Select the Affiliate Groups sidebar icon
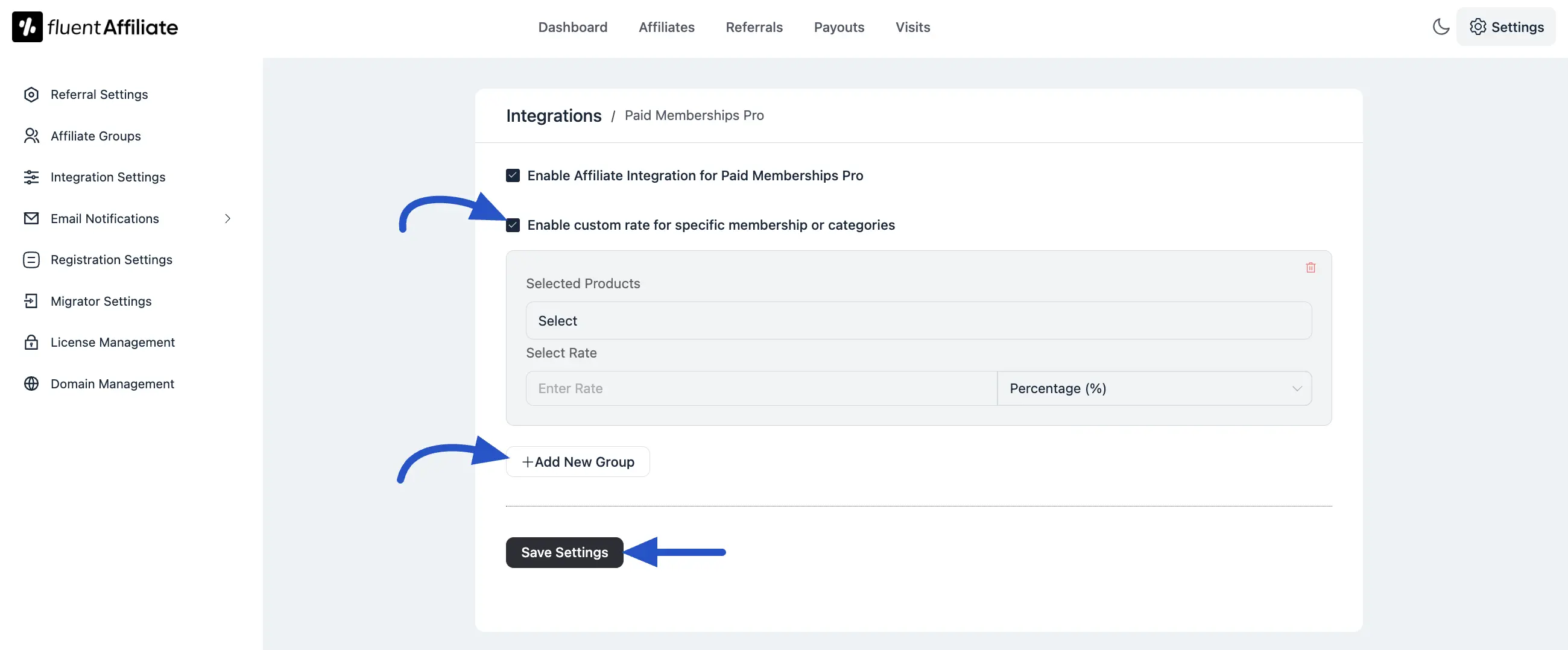Image resolution: width=1568 pixels, height=650 pixels. 31,136
